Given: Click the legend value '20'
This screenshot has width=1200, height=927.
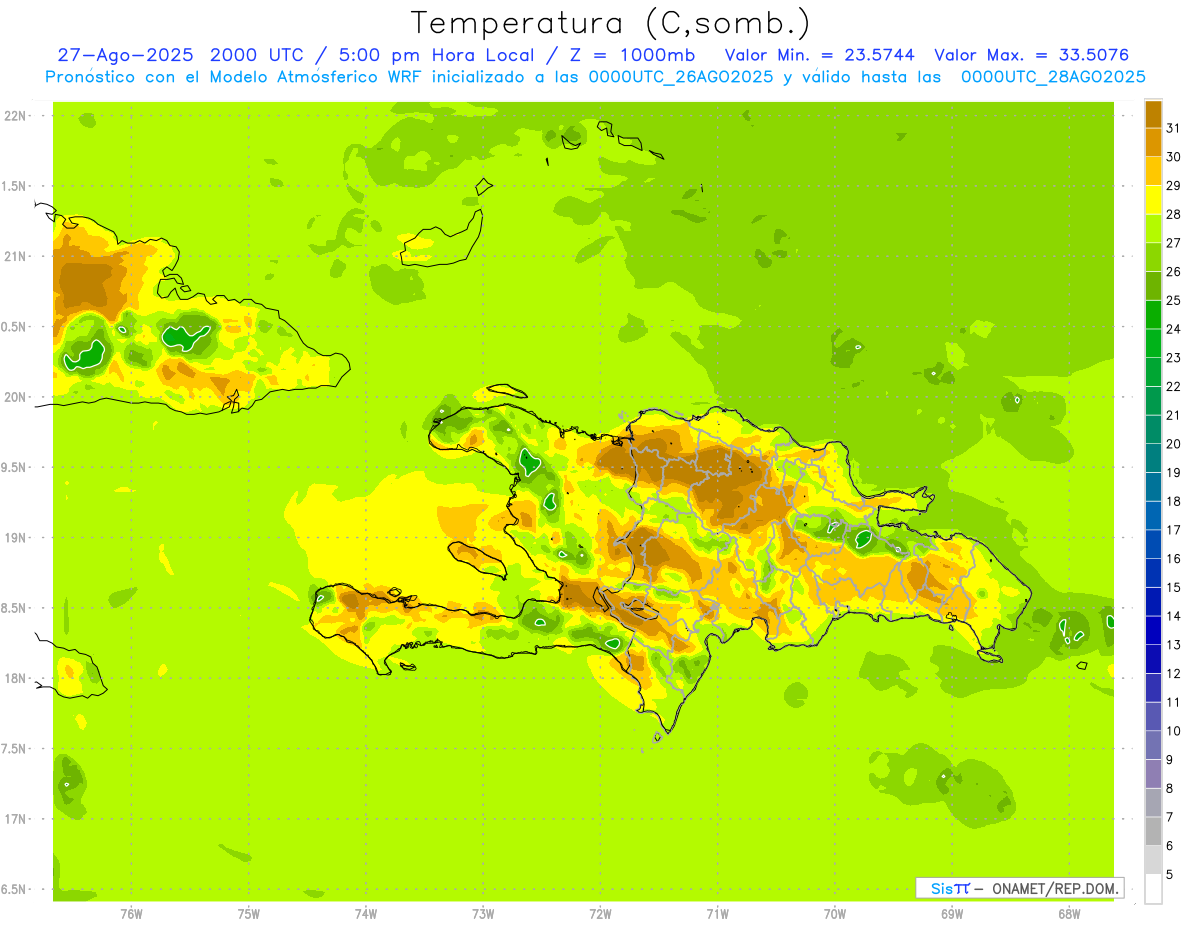Looking at the screenshot, I should click(1174, 444).
